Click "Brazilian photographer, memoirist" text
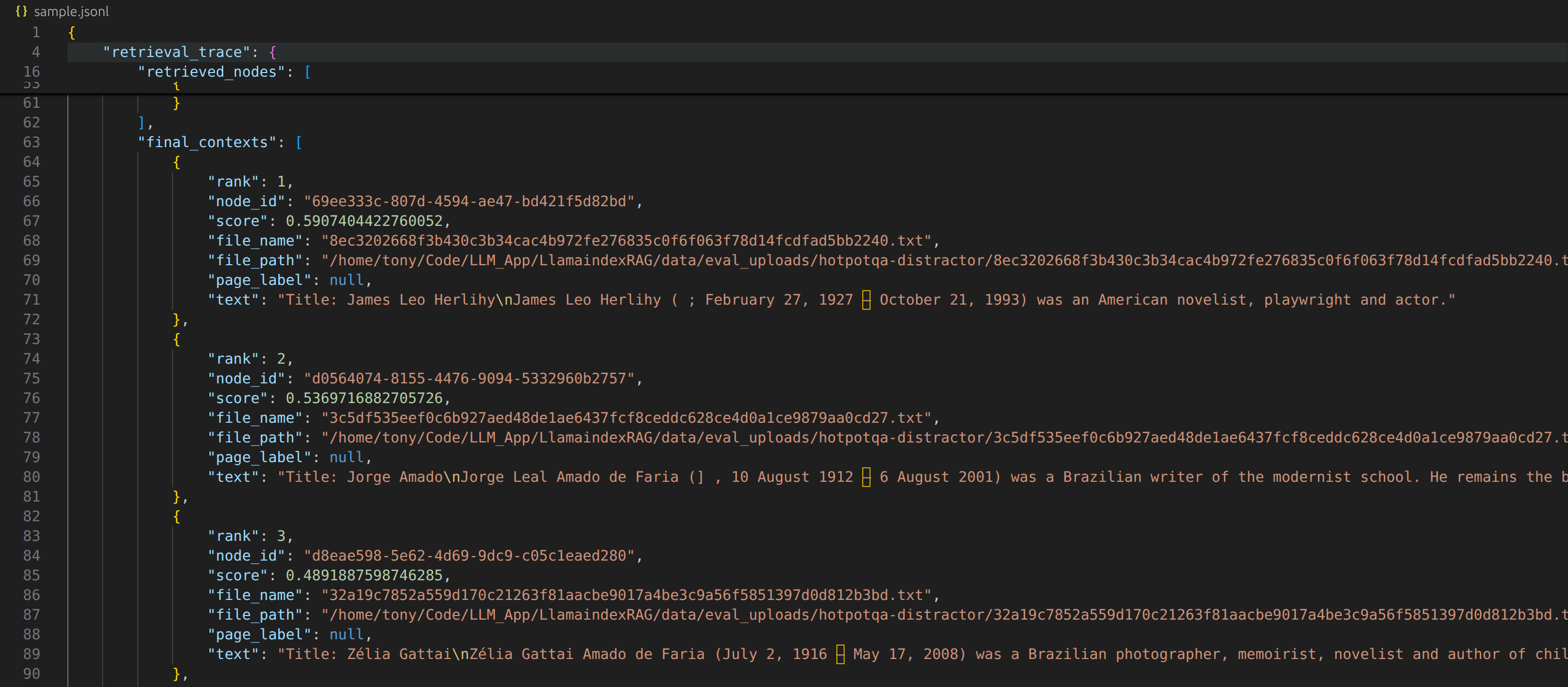Image resolution: width=1568 pixels, height=687 pixels. (x=1172, y=654)
